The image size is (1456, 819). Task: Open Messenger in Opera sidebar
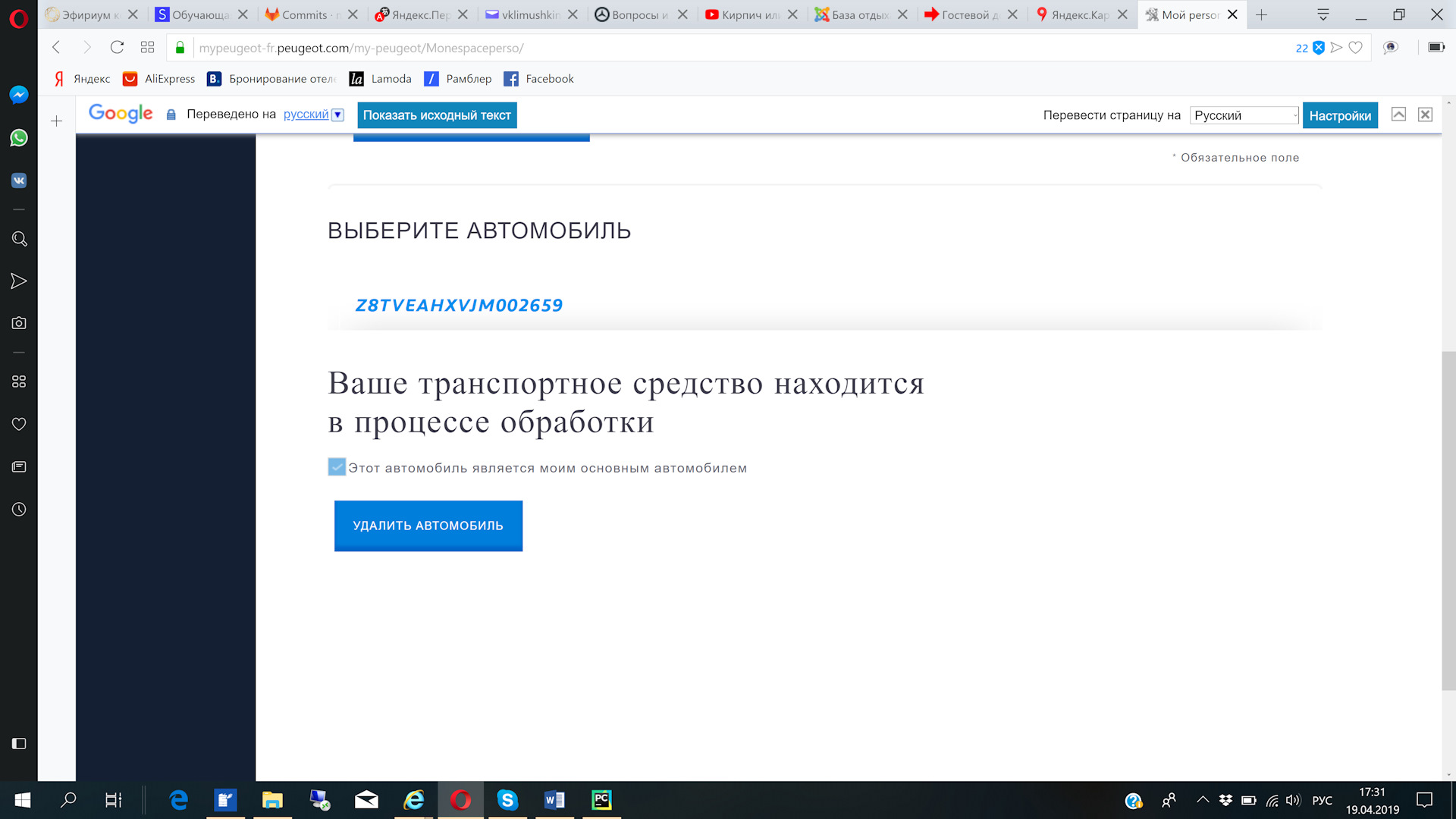(x=19, y=95)
